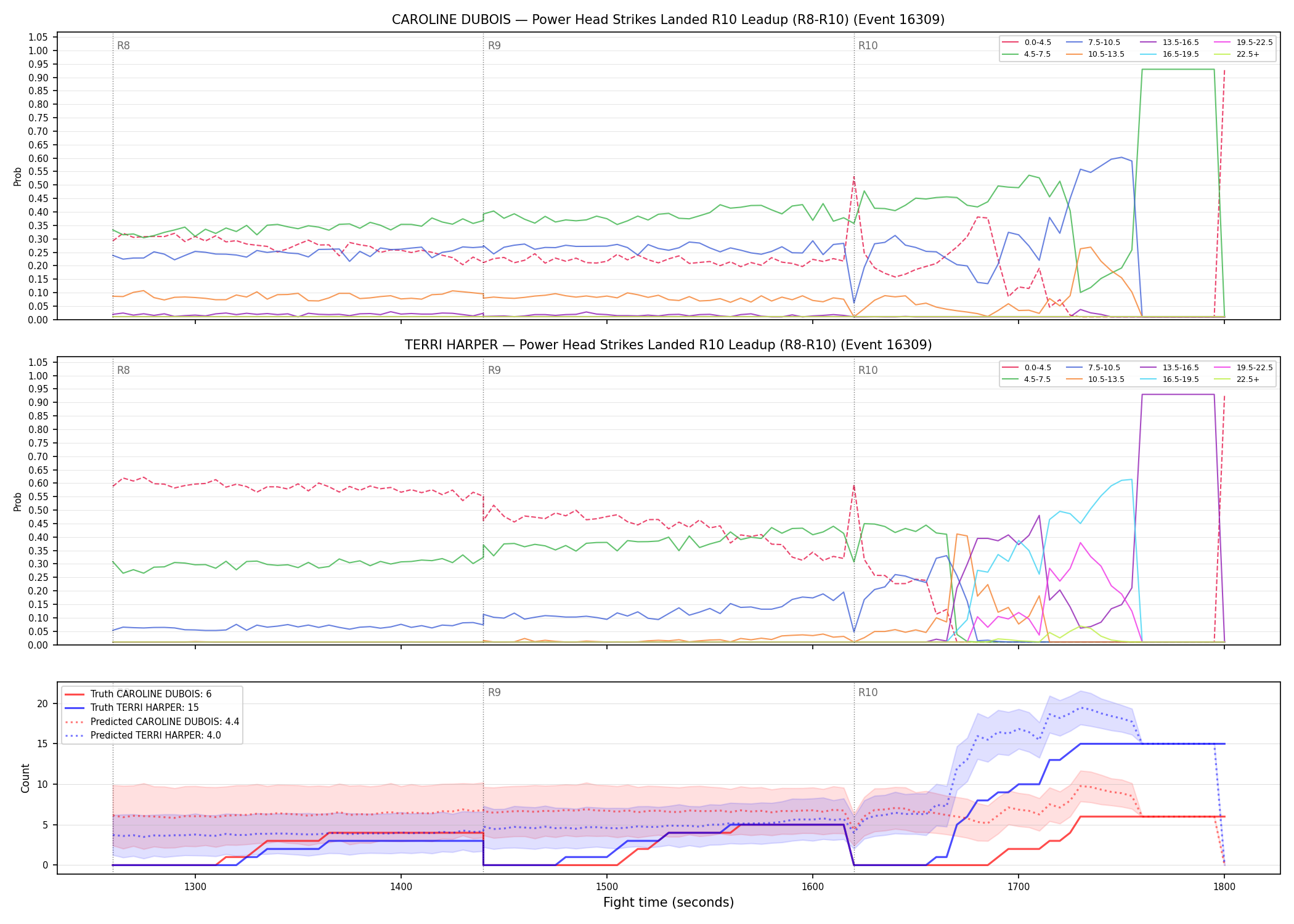Click '22.5+' legend entry in Dubois chart
The image size is (1294, 924).
[x=1237, y=54]
